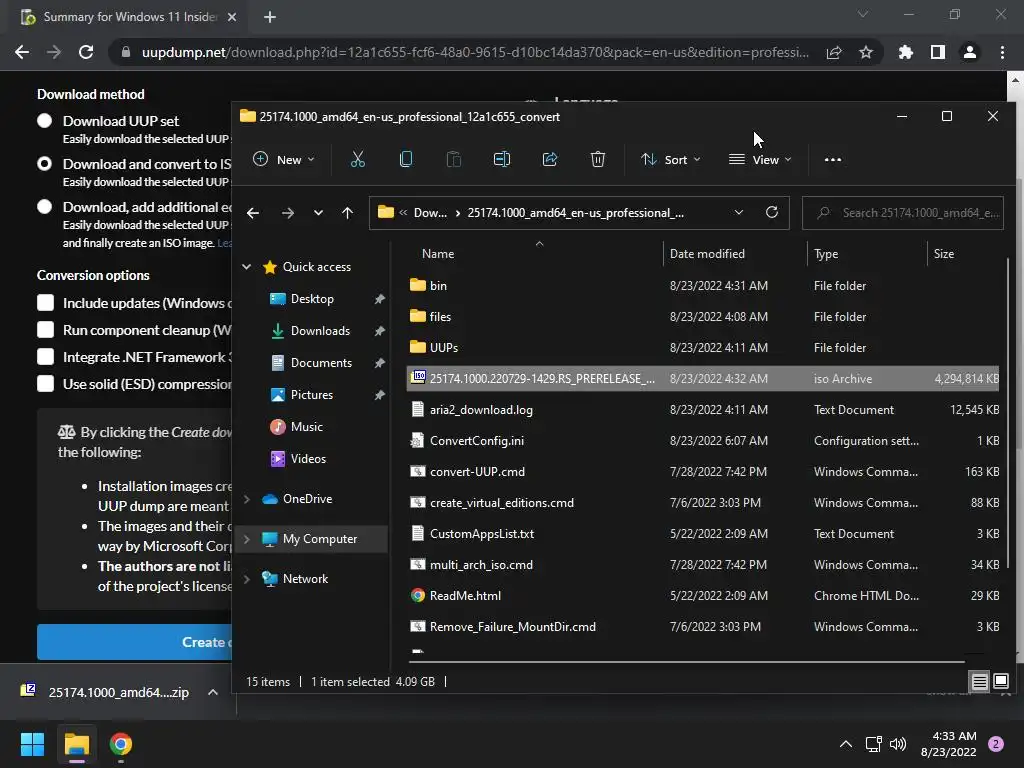Select Music in navigation pane

coord(306,426)
